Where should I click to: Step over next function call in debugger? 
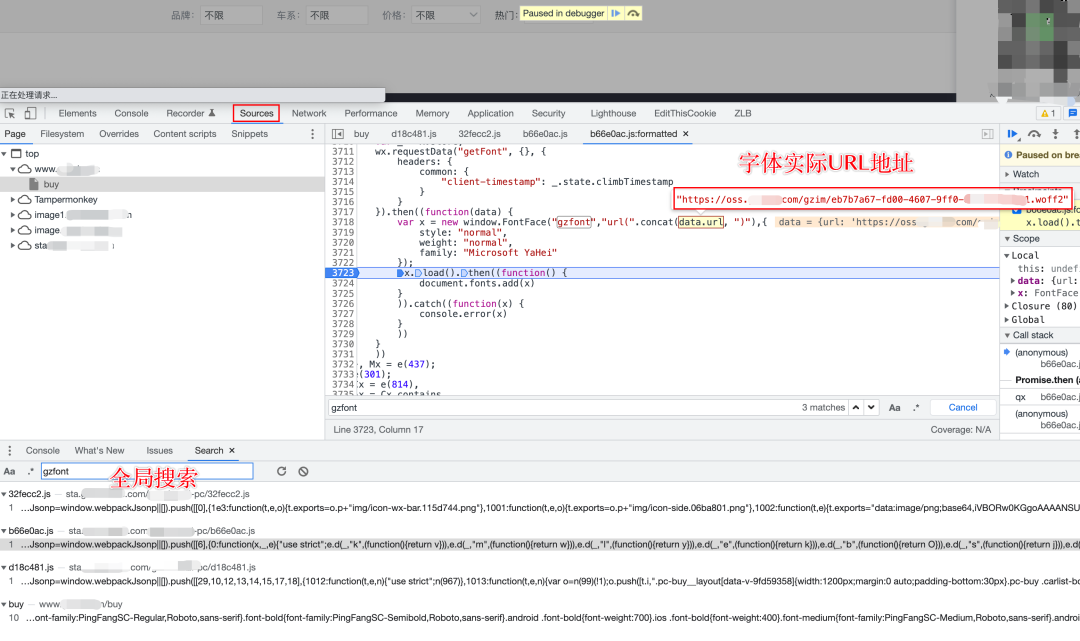click(x=1034, y=134)
